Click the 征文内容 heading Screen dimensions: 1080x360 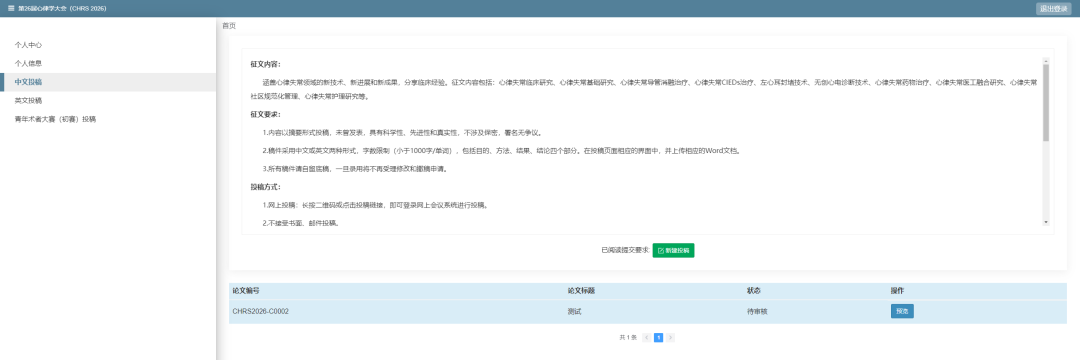point(265,64)
